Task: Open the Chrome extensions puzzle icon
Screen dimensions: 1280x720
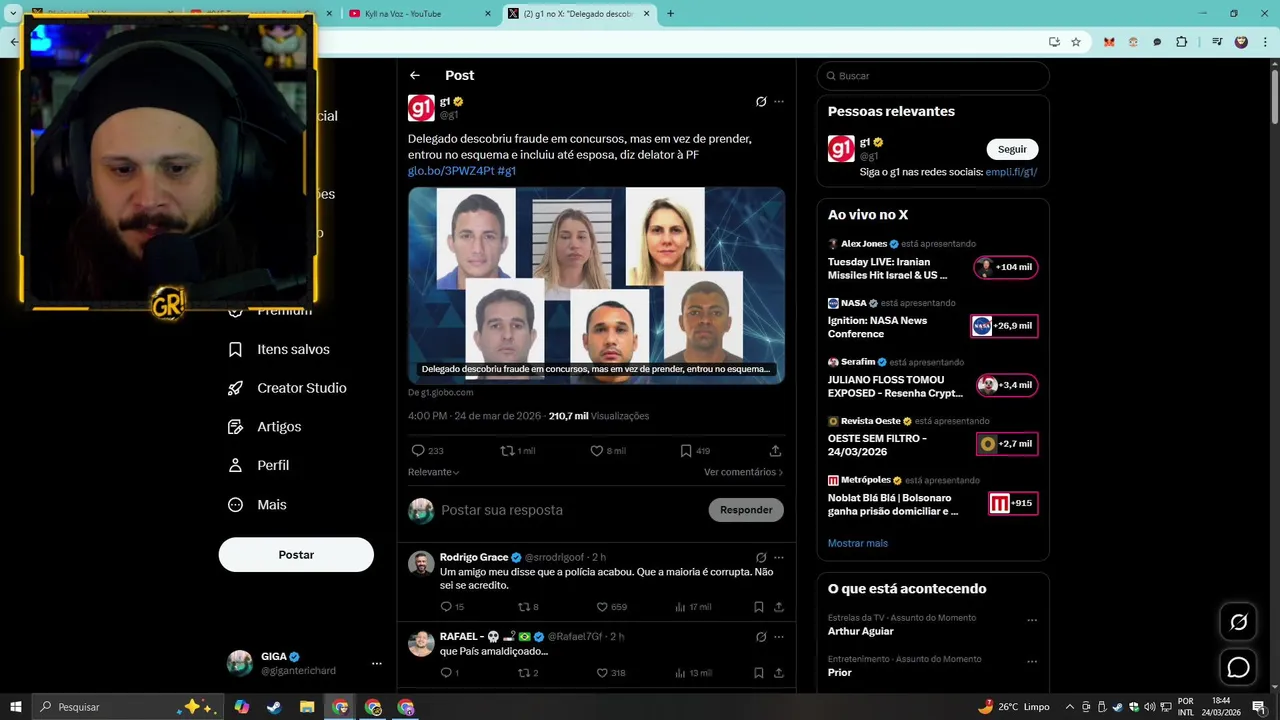Action: pyautogui.click(x=1182, y=42)
